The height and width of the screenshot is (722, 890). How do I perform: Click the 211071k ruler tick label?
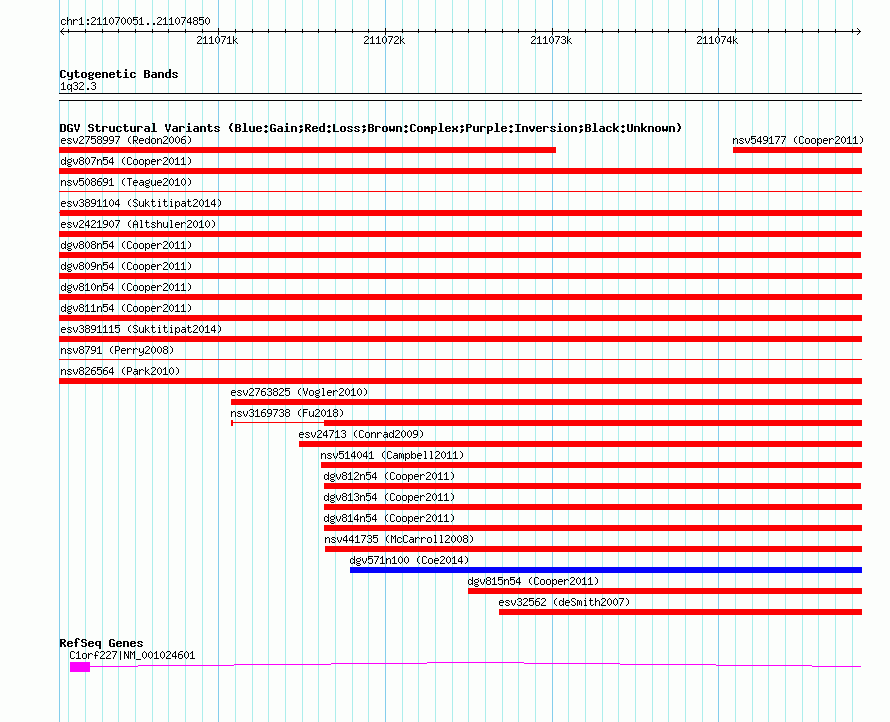tap(217, 40)
